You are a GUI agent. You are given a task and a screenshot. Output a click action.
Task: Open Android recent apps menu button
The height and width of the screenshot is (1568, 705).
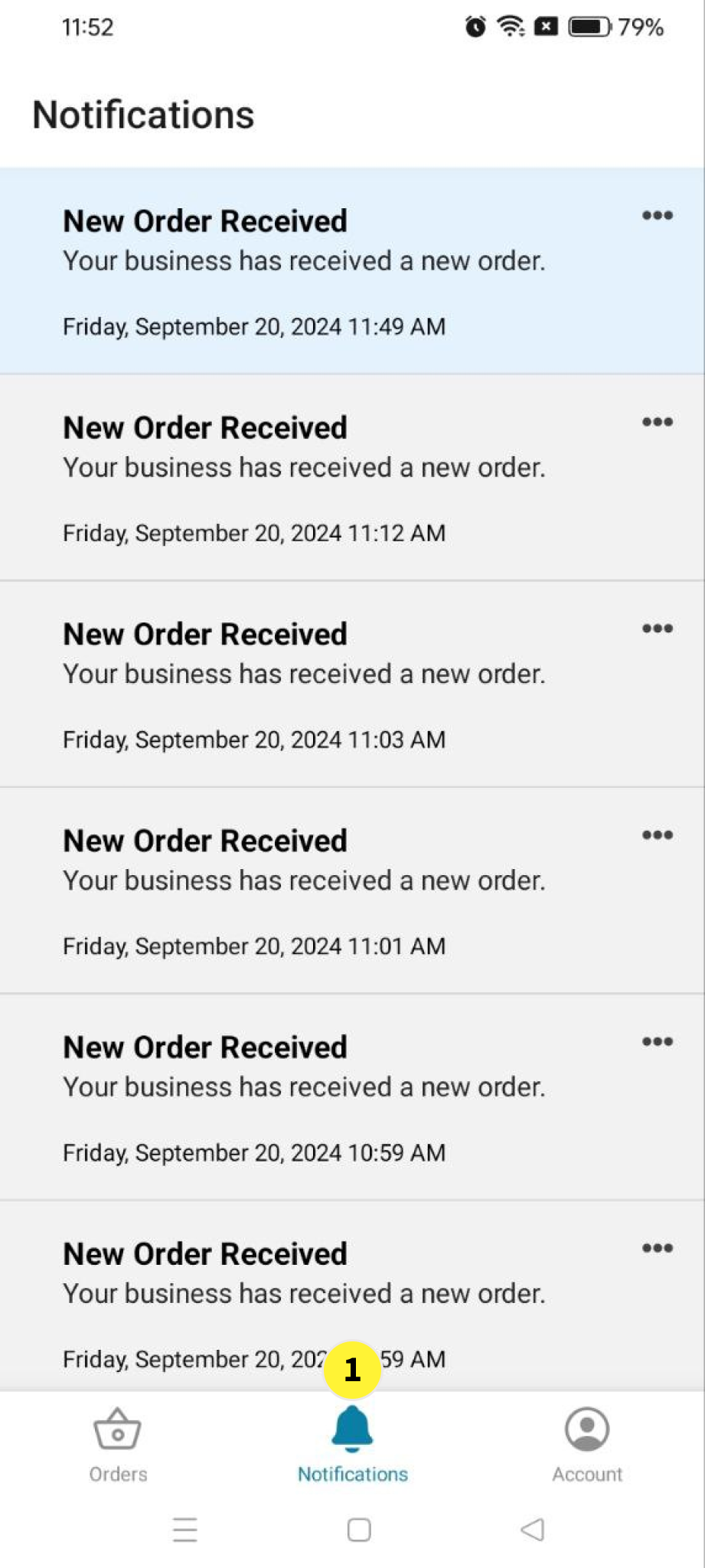tap(185, 1530)
